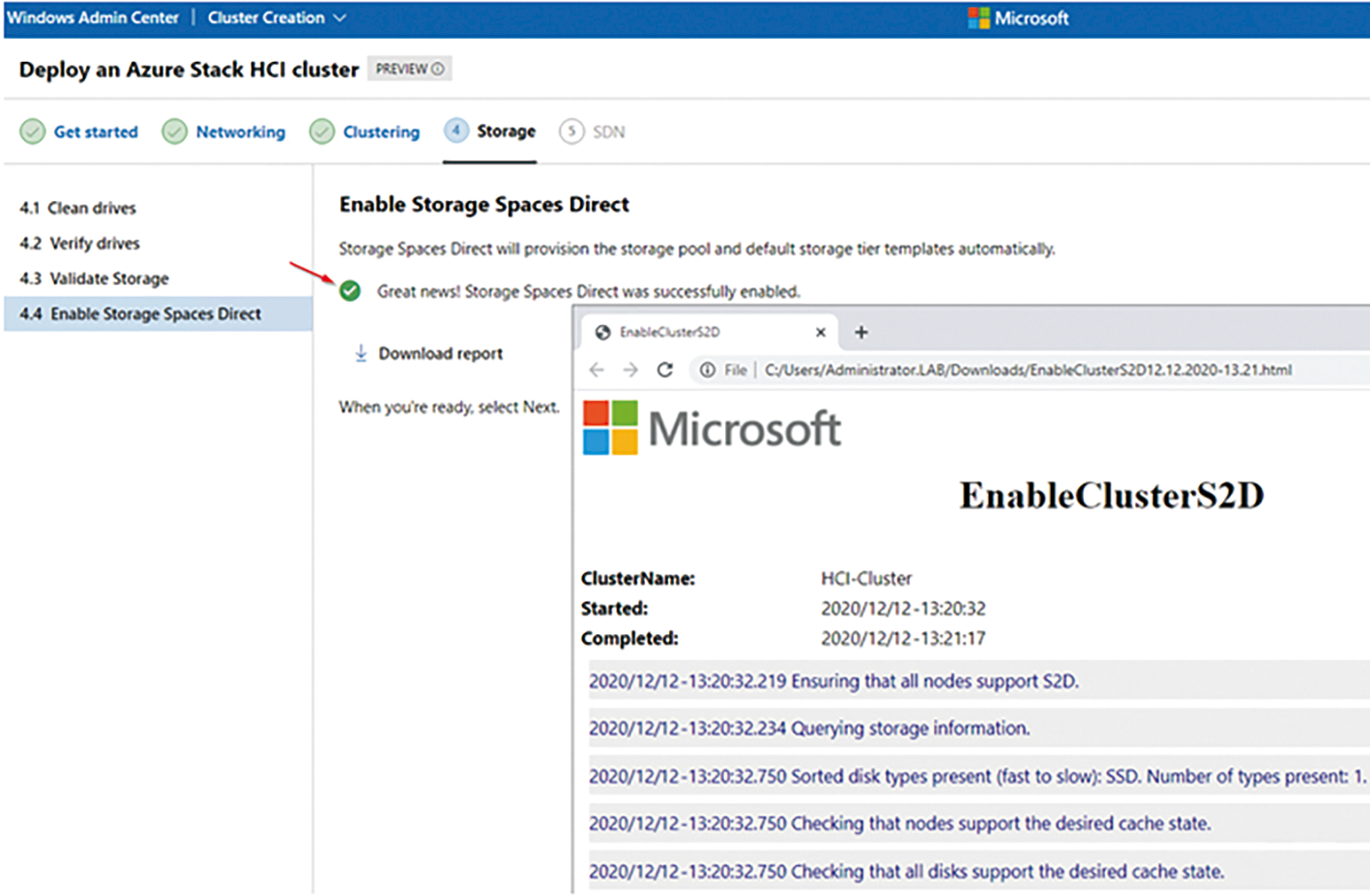
Task: Click the Windows Admin Center title
Action: [93, 17]
